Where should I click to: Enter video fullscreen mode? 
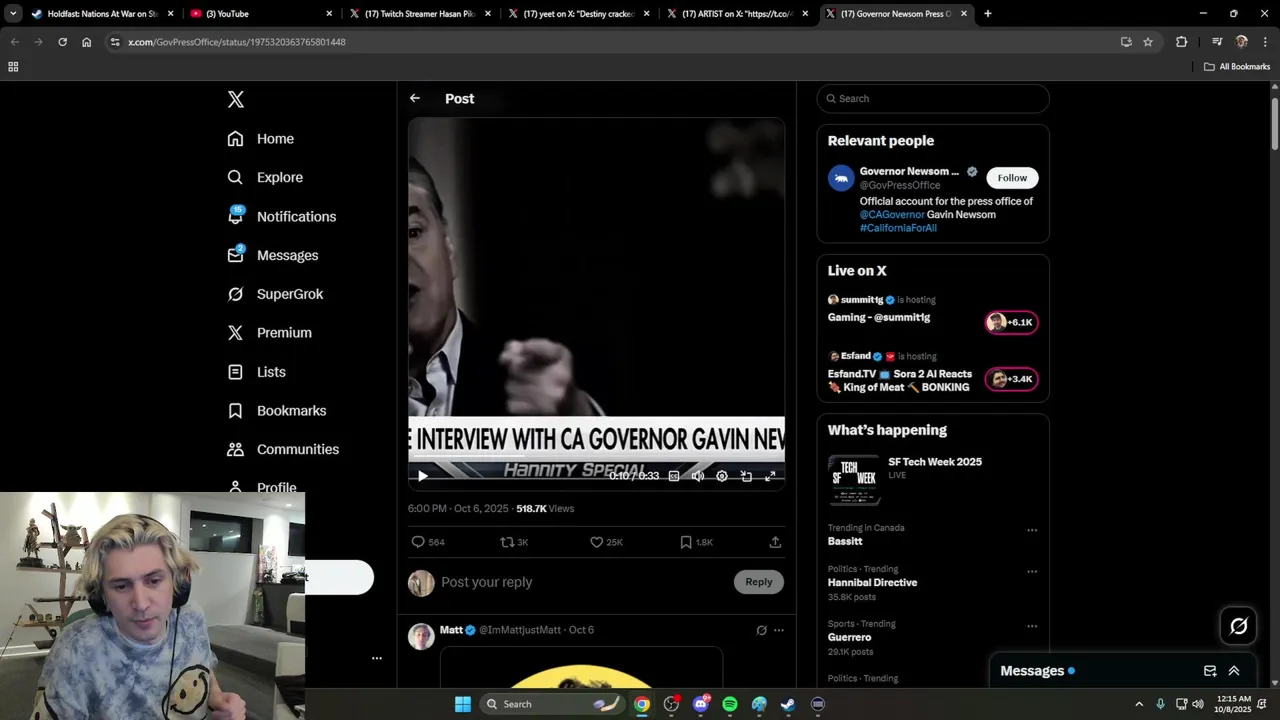[770, 476]
